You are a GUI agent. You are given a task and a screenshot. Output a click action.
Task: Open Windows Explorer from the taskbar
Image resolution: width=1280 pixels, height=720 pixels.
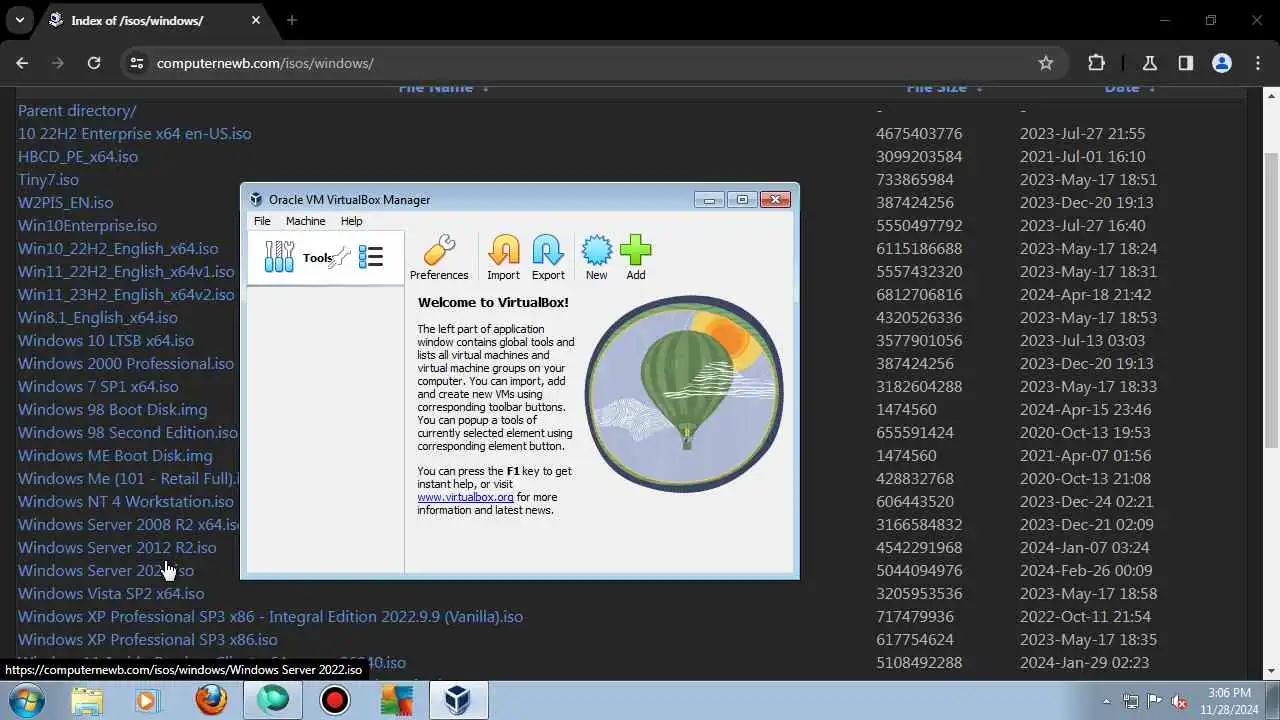point(87,700)
